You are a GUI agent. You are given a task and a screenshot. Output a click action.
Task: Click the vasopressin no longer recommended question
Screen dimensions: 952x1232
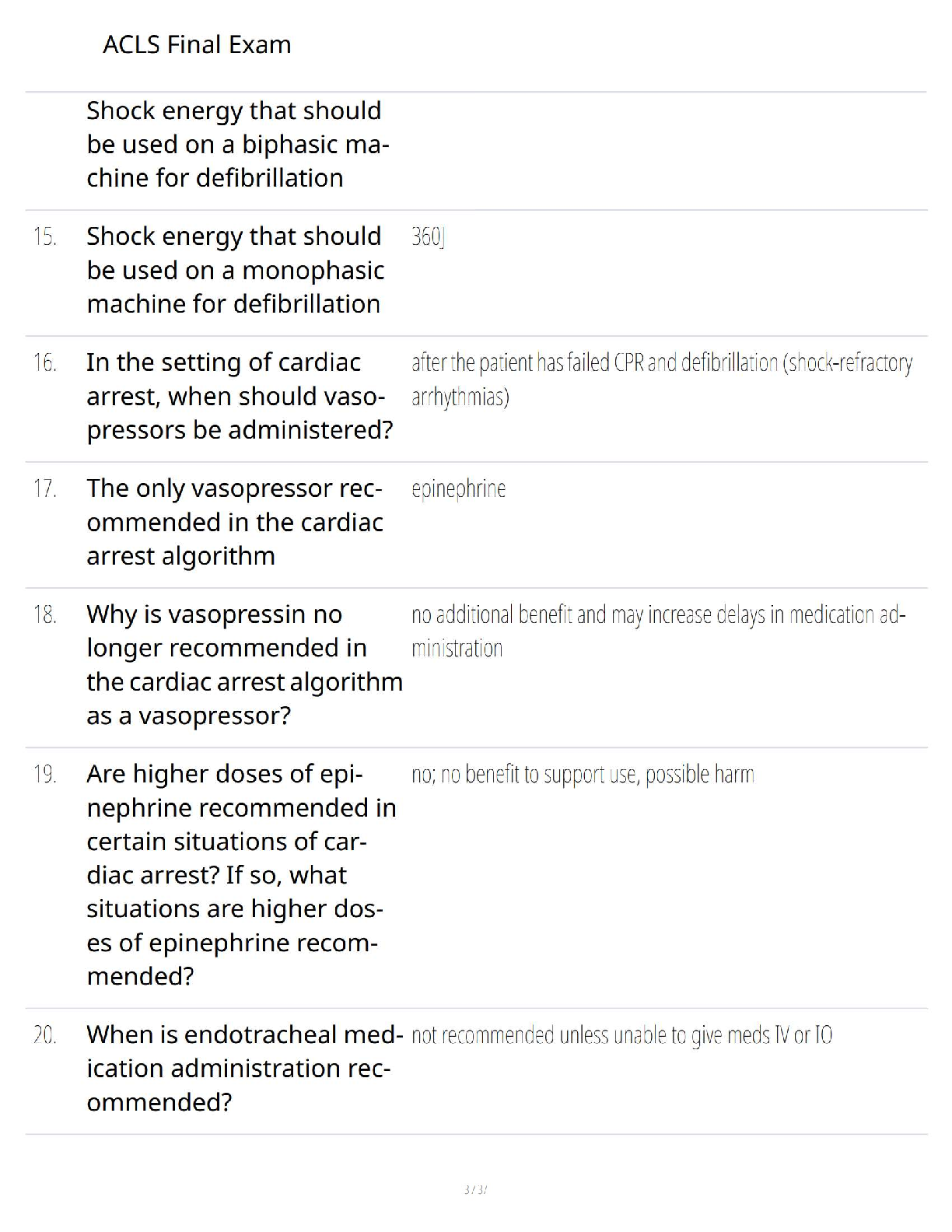(243, 664)
